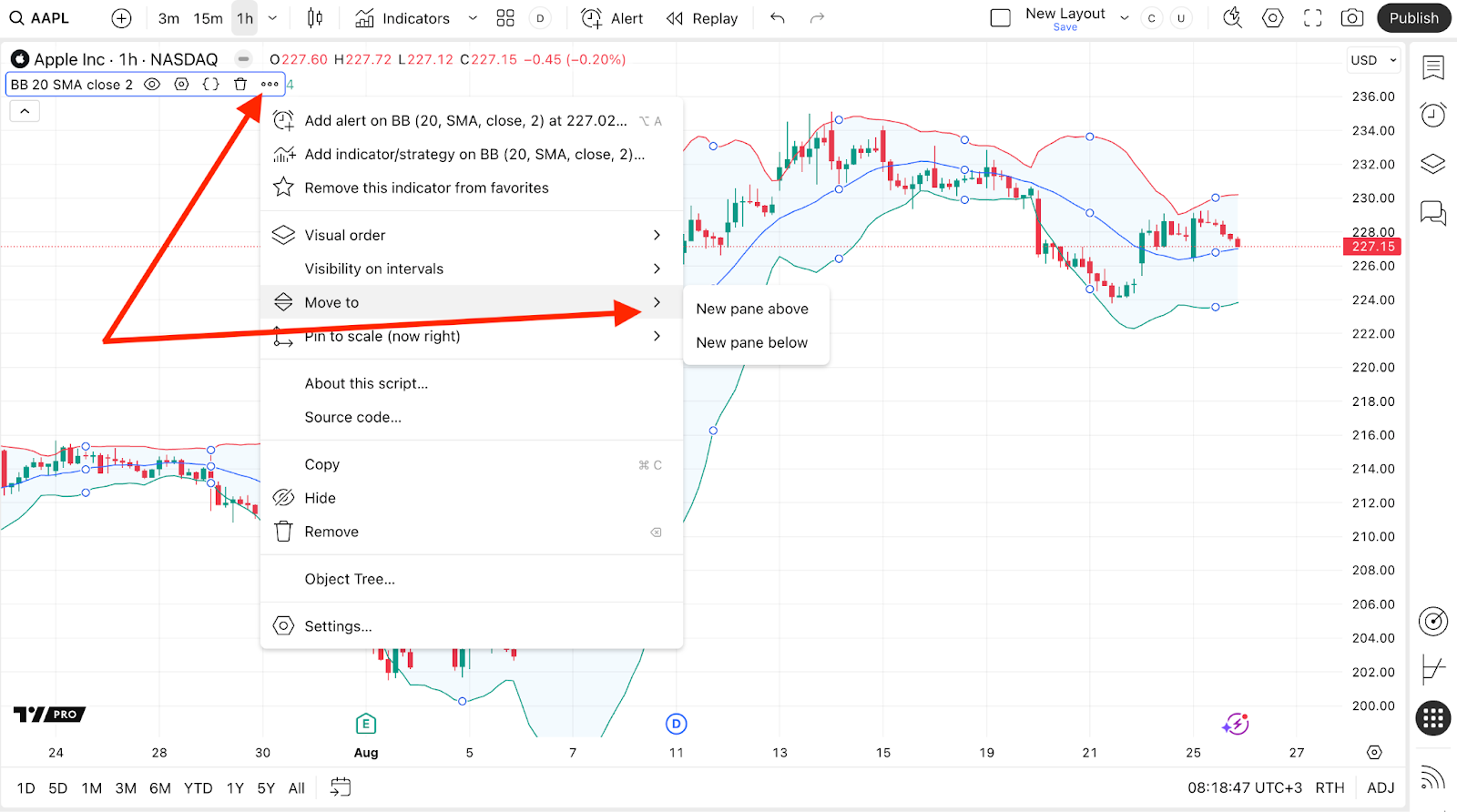Open the chat bubbles icon in sidebar
The width and height of the screenshot is (1457, 812).
[x=1433, y=213]
